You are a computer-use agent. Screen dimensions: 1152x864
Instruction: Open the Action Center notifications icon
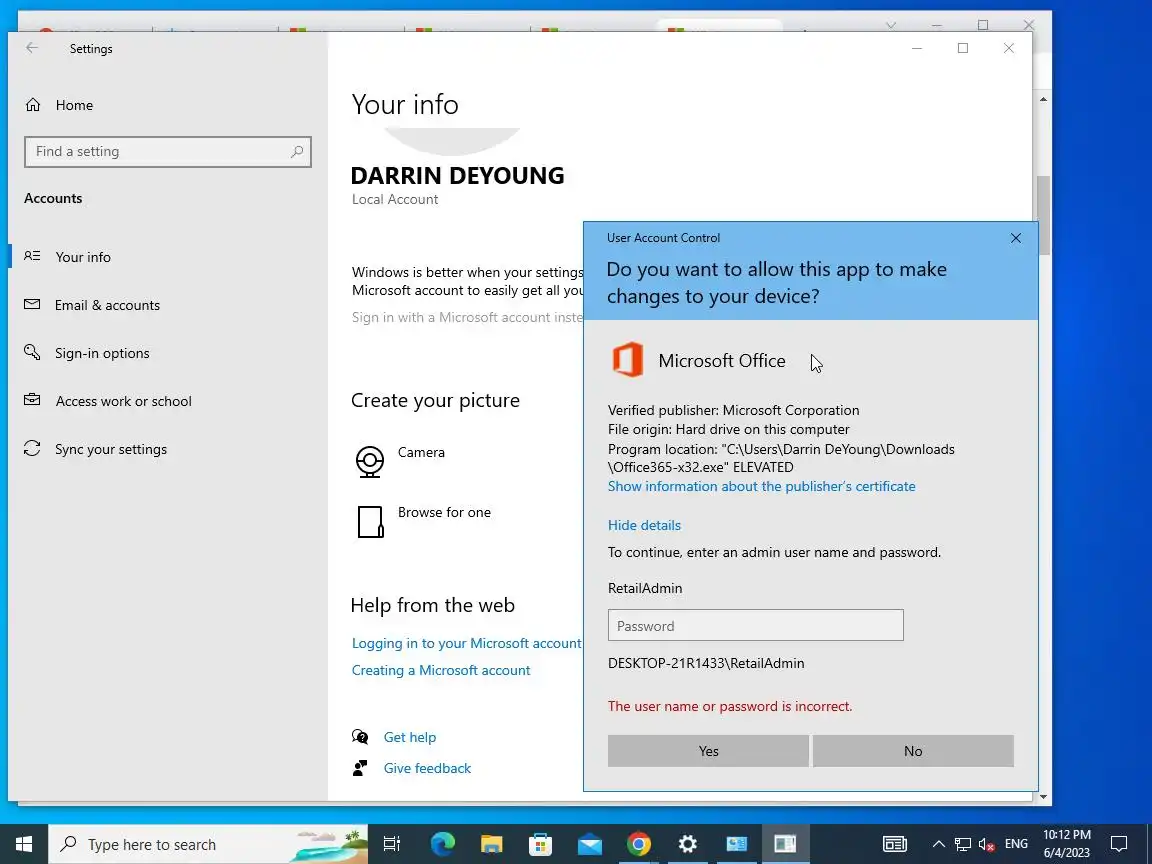coord(1119,844)
